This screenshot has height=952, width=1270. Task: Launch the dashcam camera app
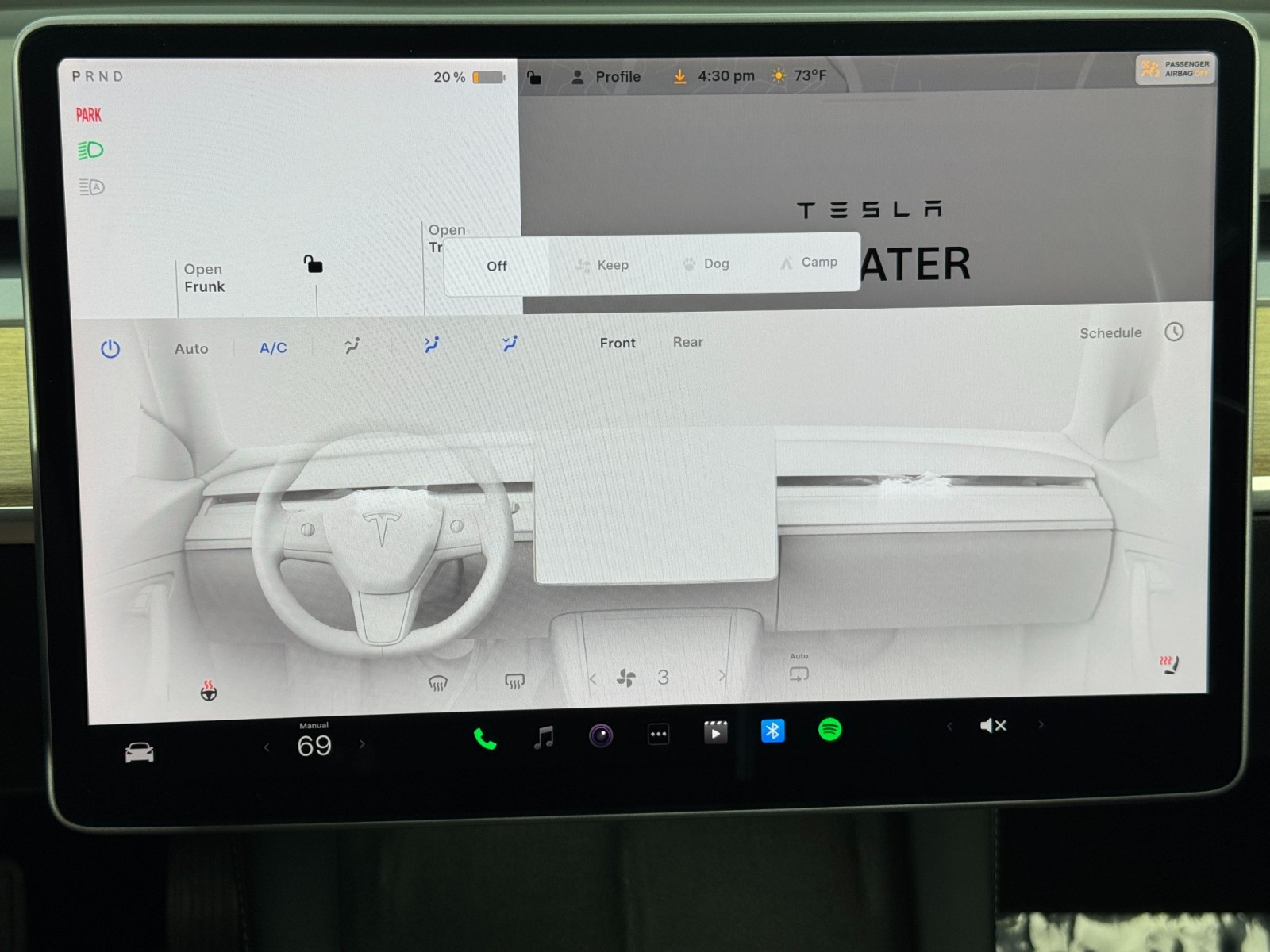pyautogui.click(x=601, y=736)
